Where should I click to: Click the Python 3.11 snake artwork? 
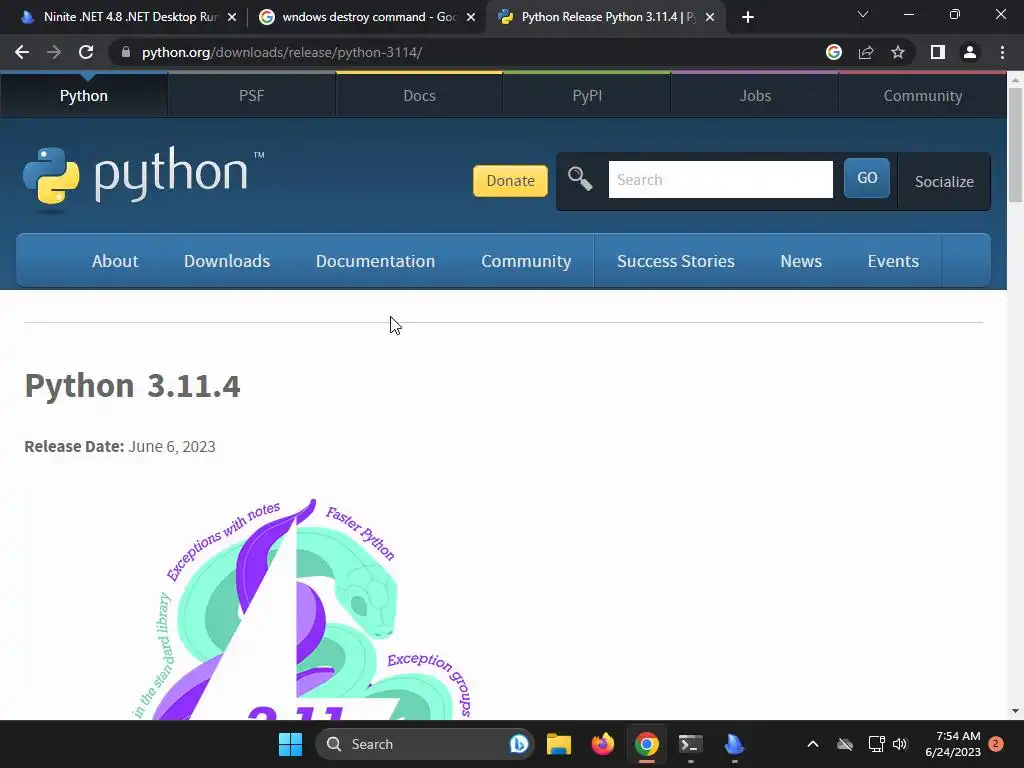[x=304, y=609]
